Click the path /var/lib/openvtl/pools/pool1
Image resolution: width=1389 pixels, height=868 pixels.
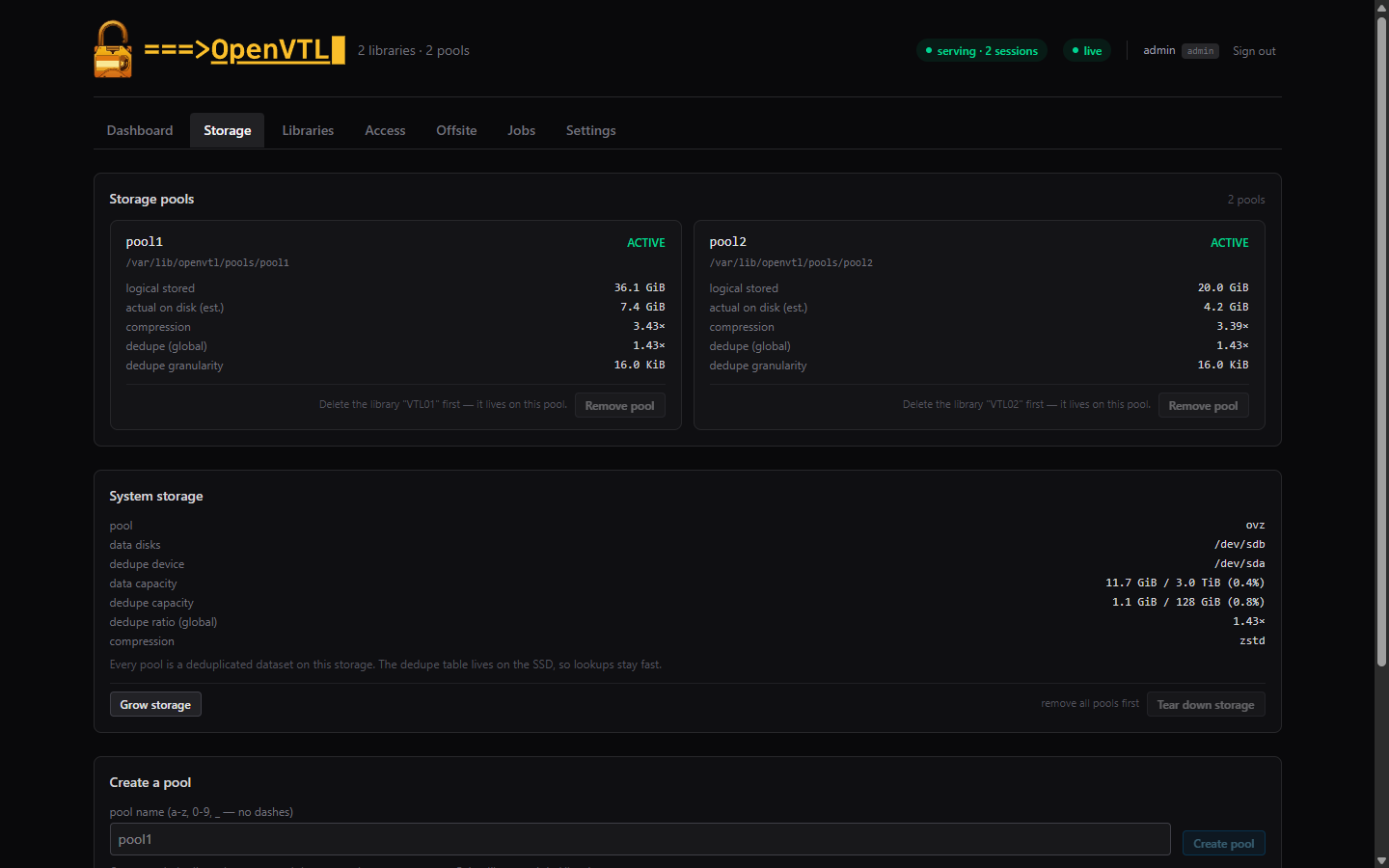click(207, 262)
